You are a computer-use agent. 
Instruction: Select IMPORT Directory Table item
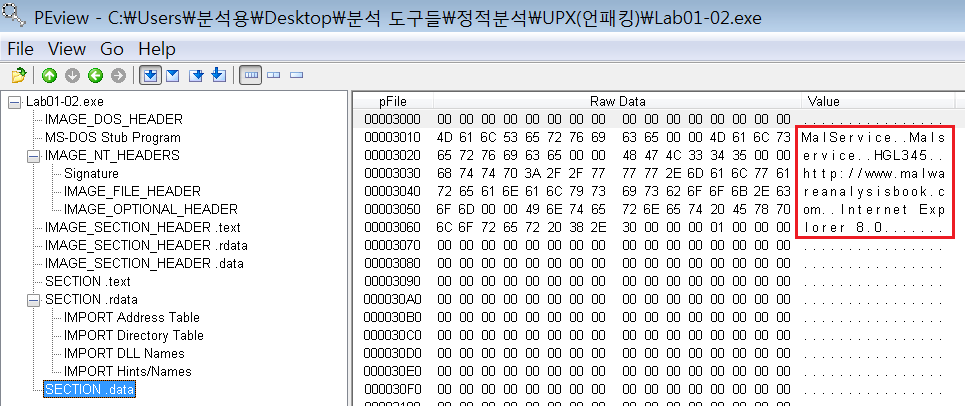134,335
